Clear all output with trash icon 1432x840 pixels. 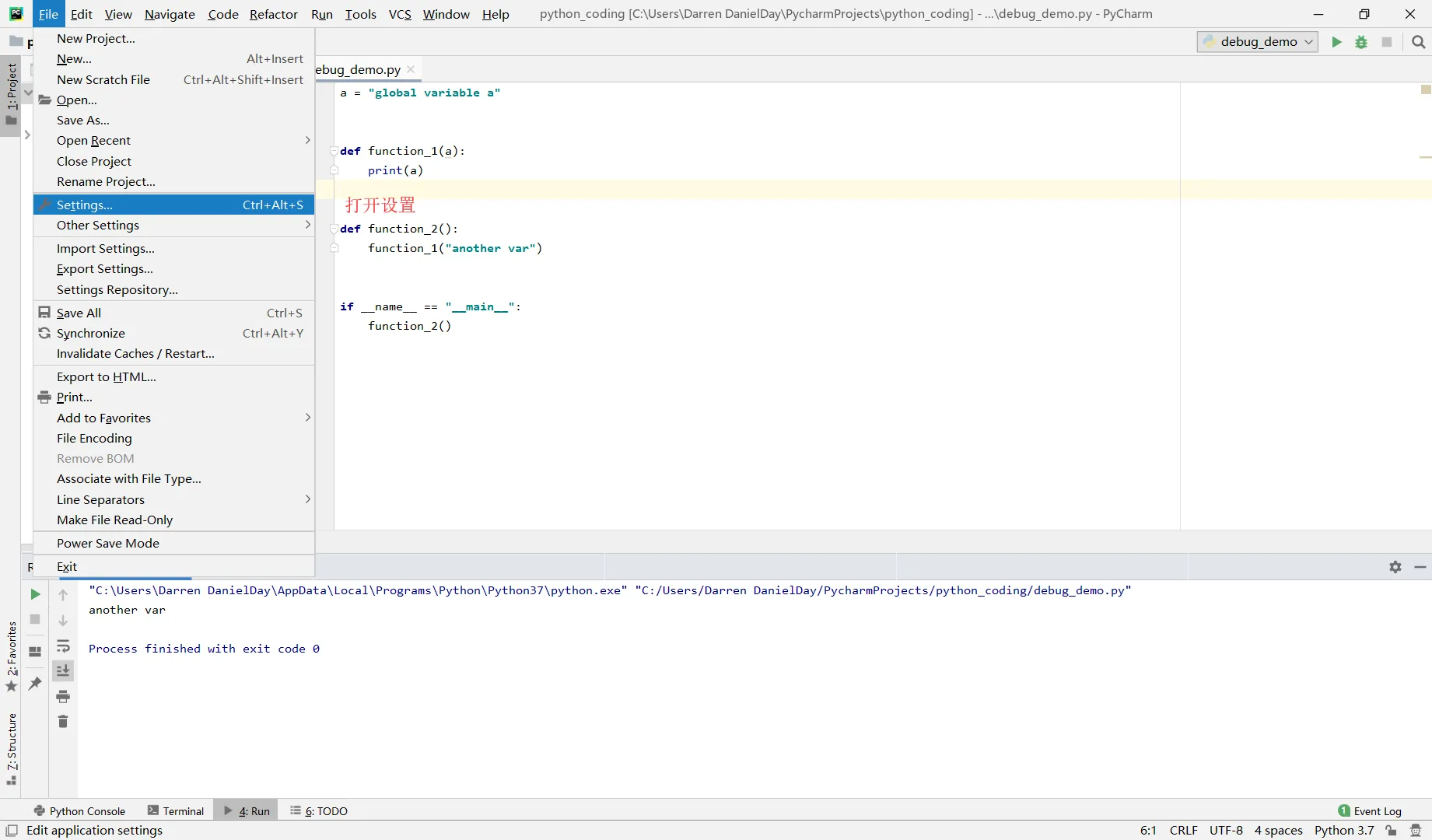tap(63, 722)
